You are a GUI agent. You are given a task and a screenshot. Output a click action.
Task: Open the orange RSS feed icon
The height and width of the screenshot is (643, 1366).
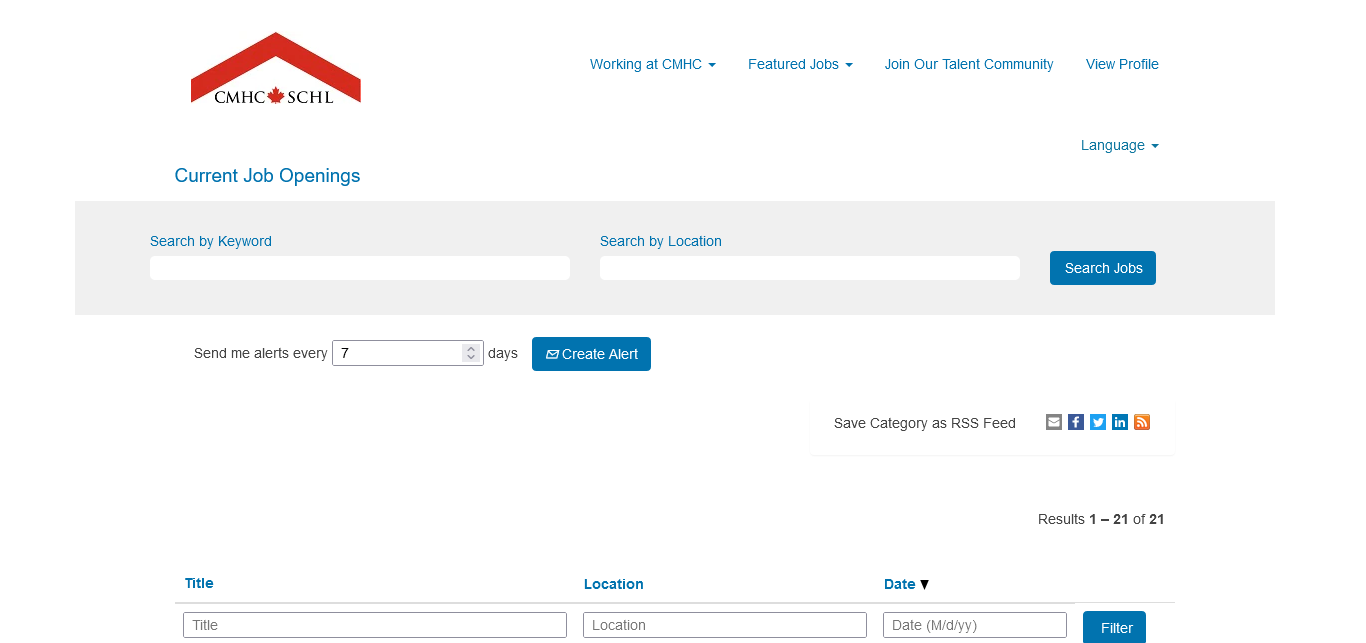point(1142,422)
